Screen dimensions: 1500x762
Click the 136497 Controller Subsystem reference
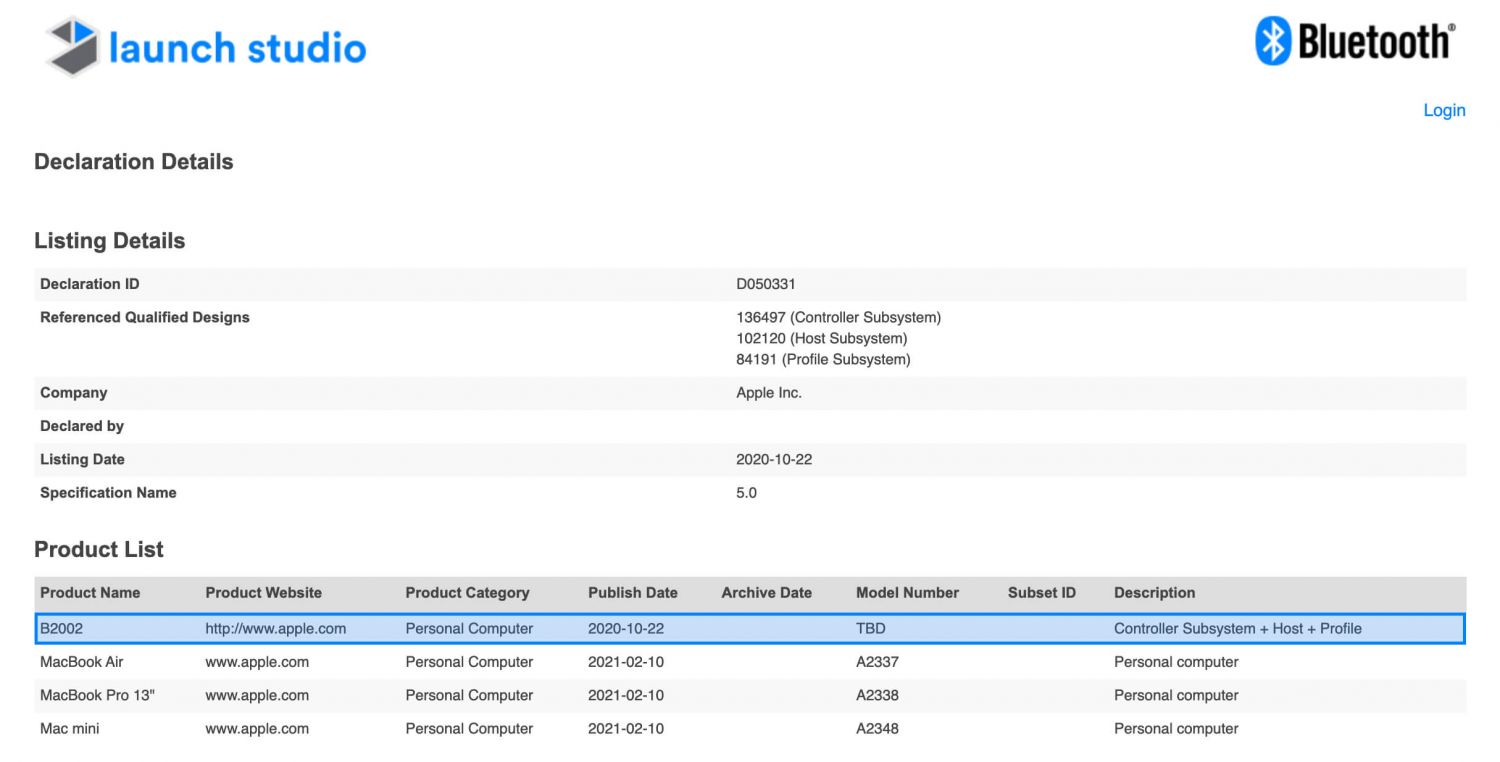point(838,317)
